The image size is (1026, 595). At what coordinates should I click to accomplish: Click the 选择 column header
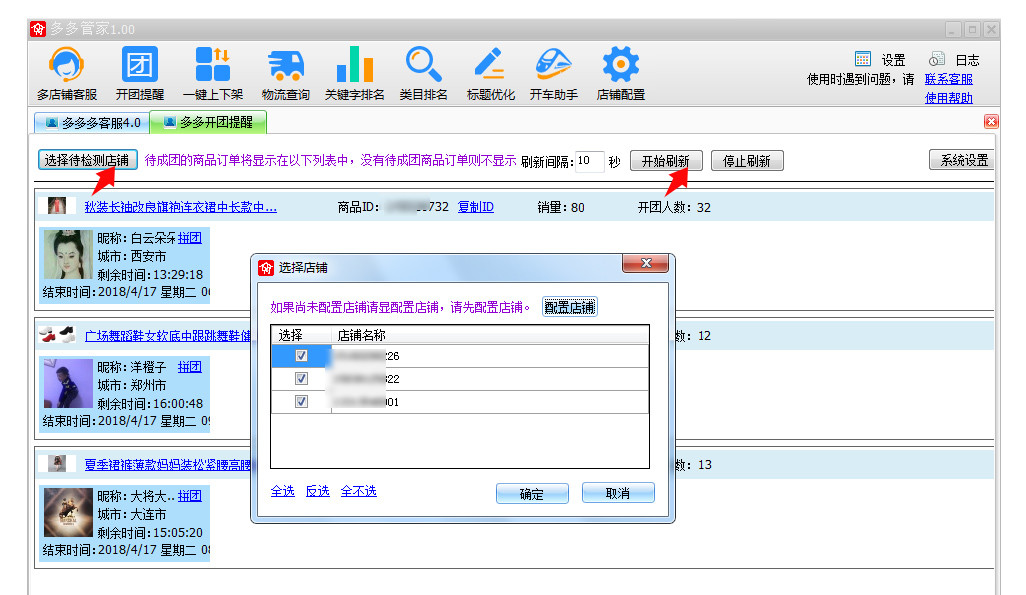pyautogui.click(x=301, y=334)
